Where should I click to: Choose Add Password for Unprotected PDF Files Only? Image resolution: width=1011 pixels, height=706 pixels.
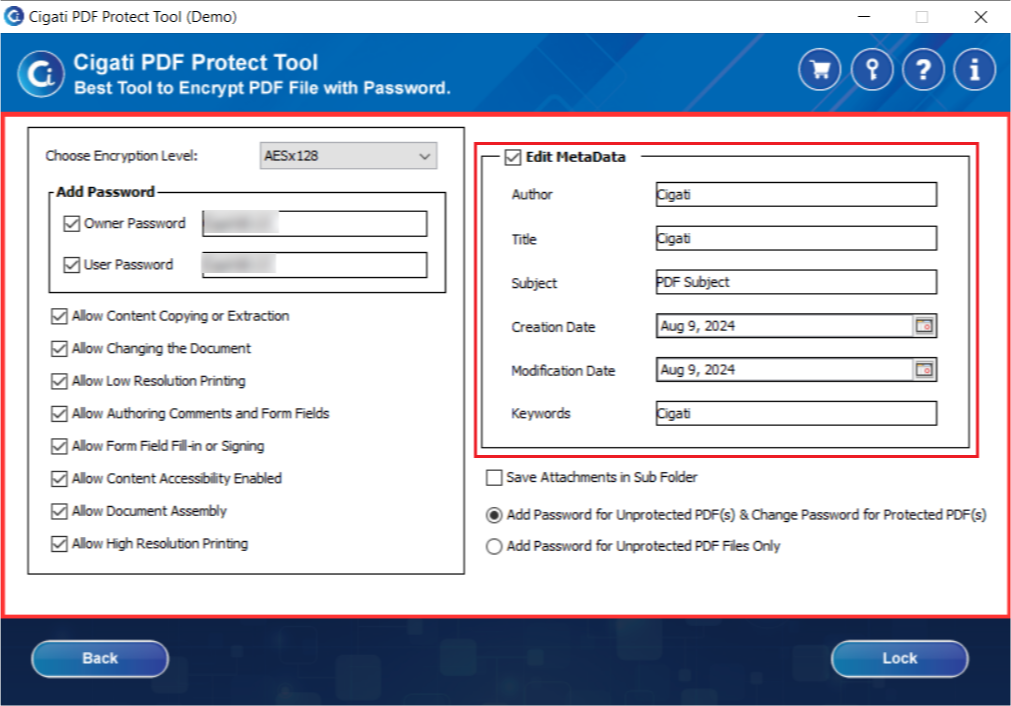(x=494, y=547)
